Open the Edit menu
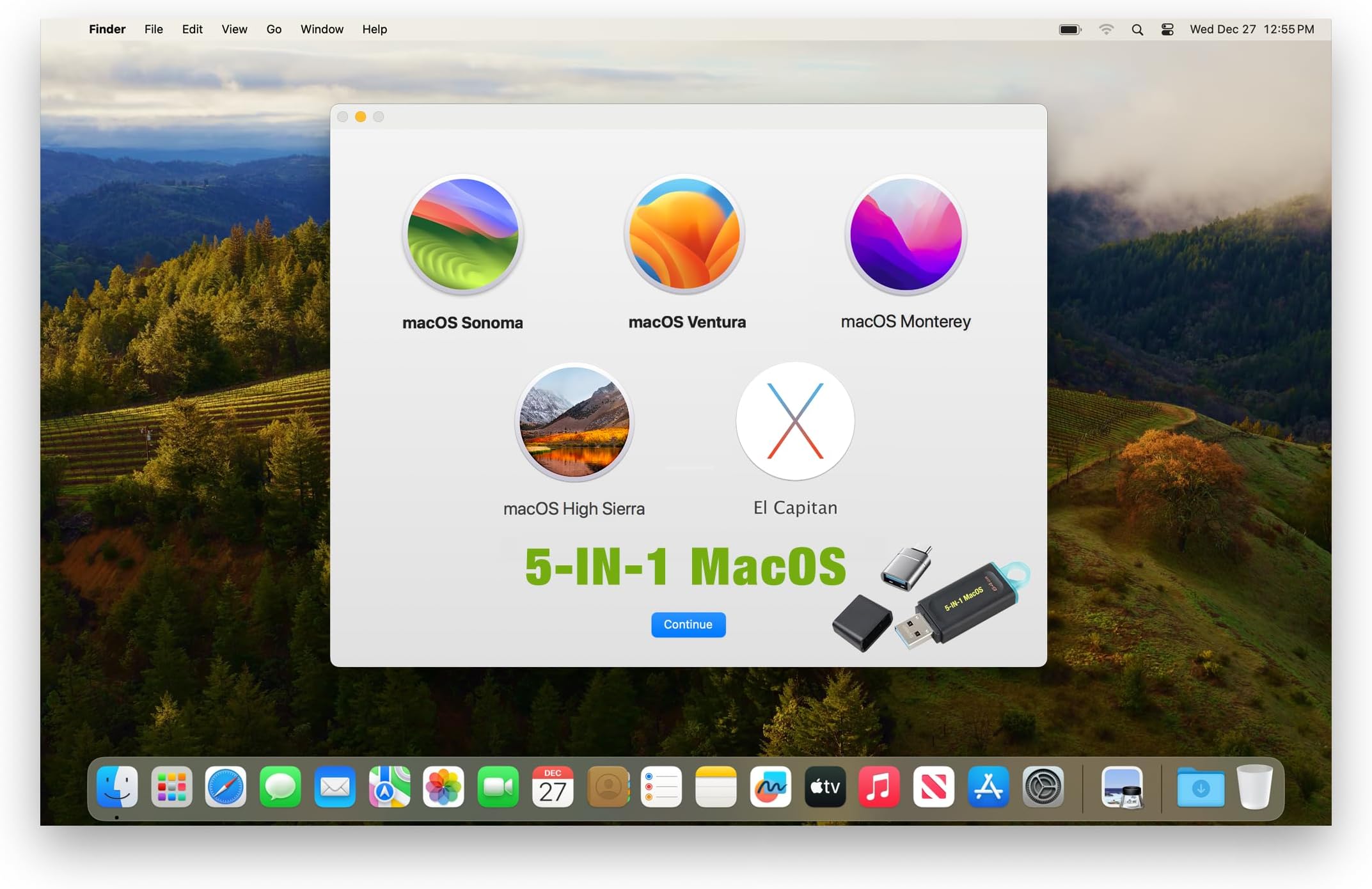The height and width of the screenshot is (889, 1372). point(192,29)
